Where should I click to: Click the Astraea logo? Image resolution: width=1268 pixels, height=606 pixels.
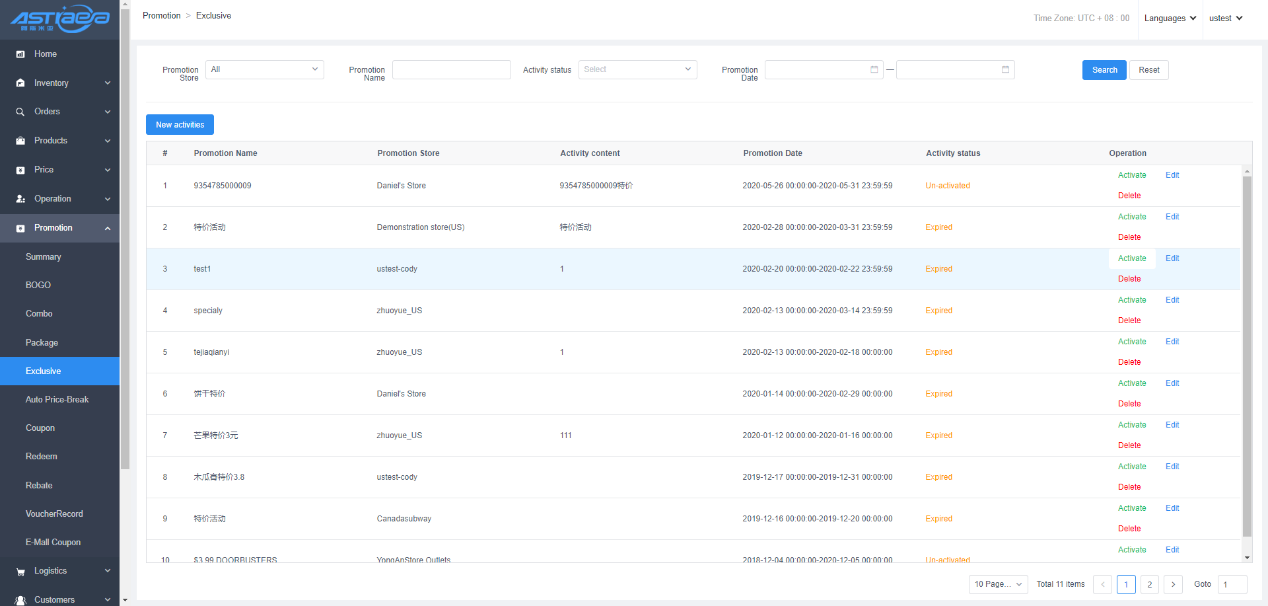coord(58,18)
